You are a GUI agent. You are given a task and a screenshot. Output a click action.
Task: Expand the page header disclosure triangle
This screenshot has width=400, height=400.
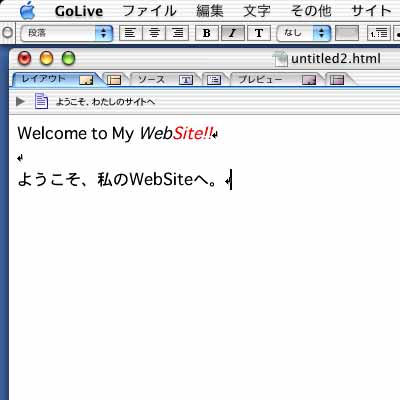tap(20, 101)
